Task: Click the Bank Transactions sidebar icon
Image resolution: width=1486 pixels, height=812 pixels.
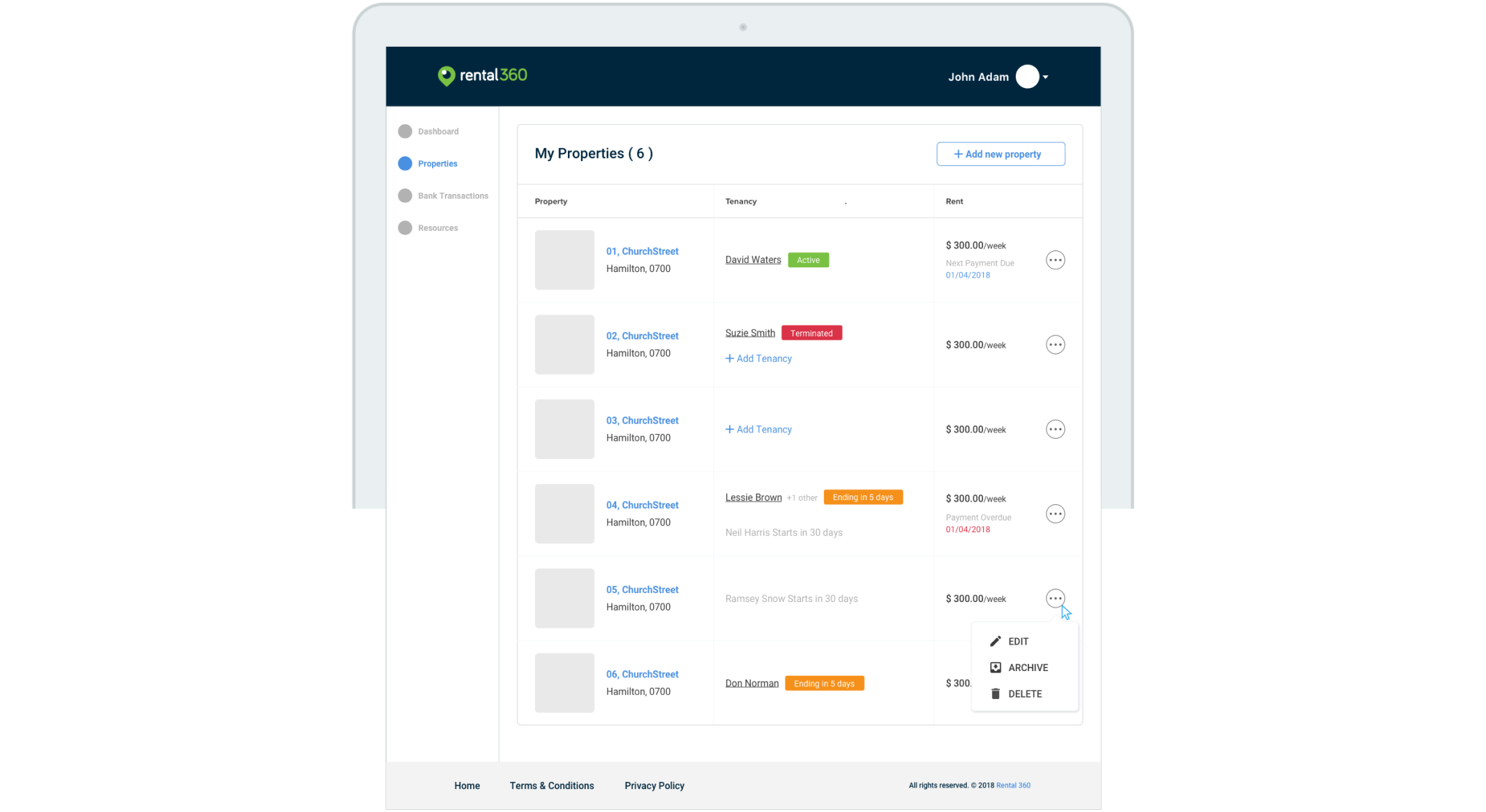Action: pos(405,196)
